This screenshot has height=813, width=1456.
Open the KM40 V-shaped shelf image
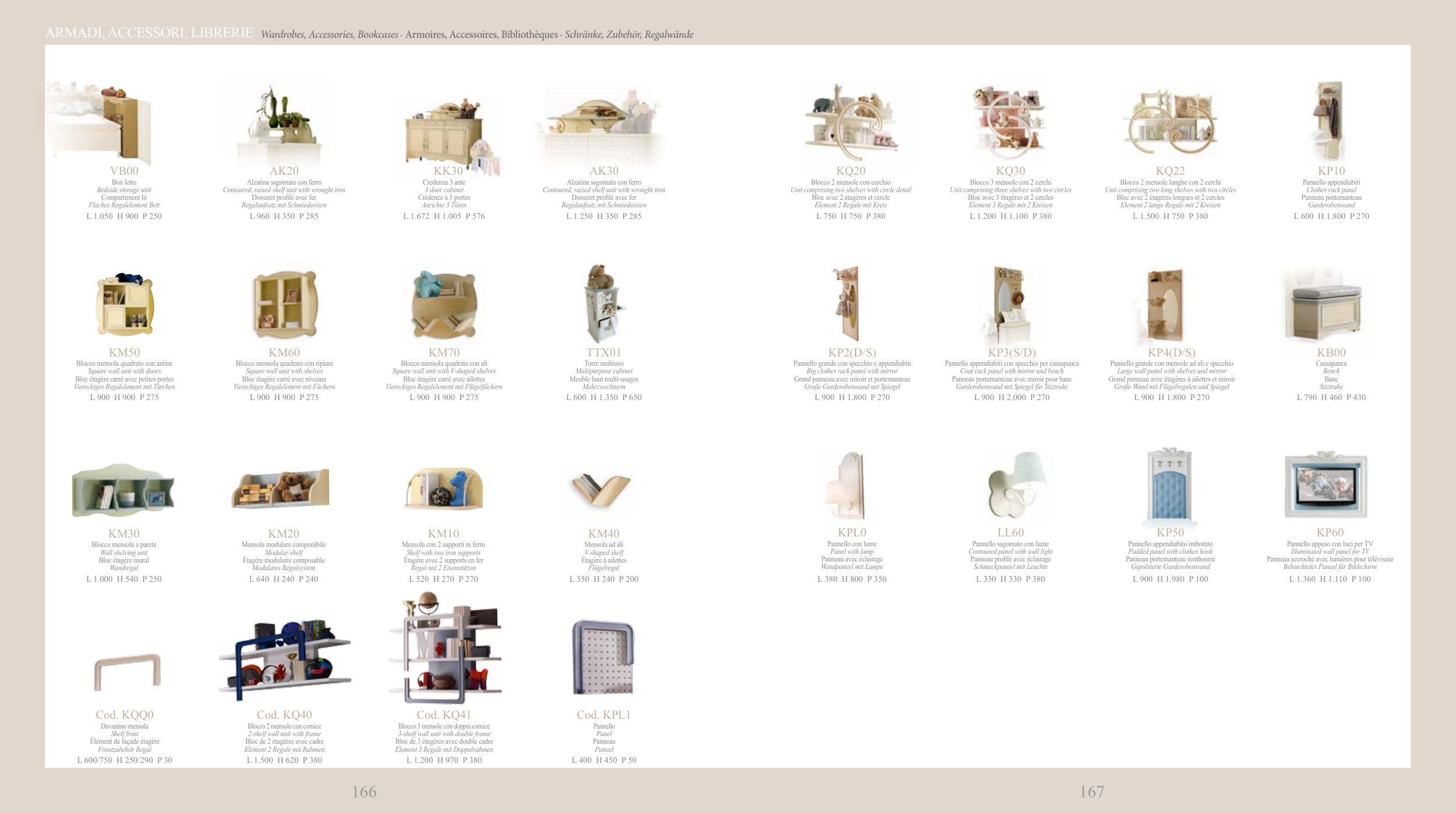[601, 488]
